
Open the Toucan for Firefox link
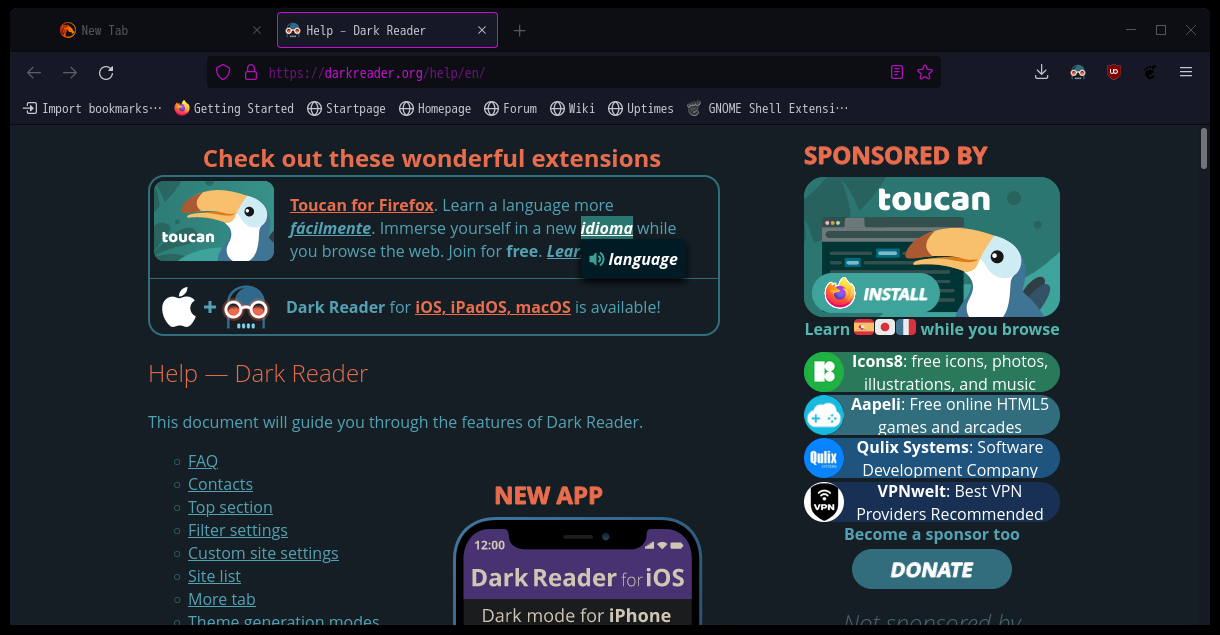pyautogui.click(x=362, y=205)
